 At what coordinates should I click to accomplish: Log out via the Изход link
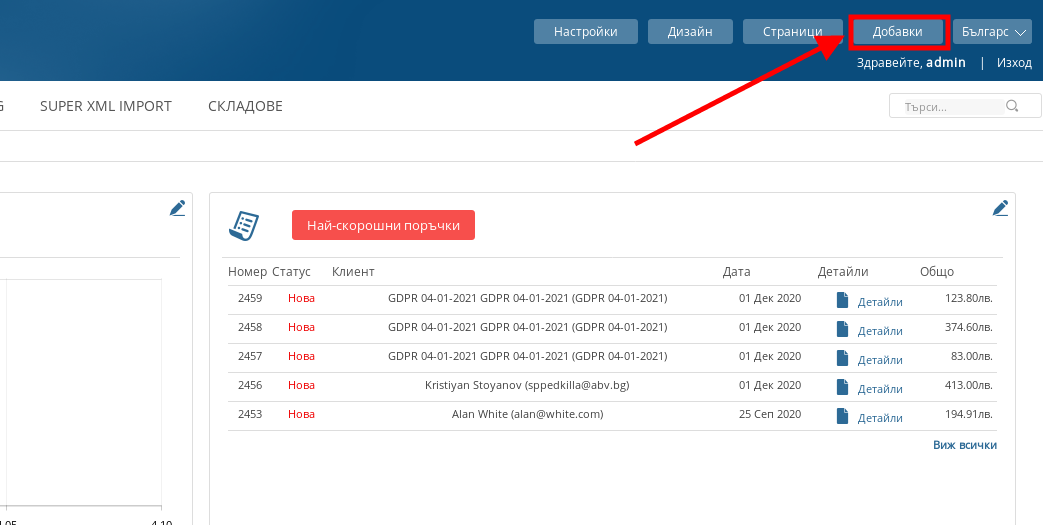pos(1014,62)
